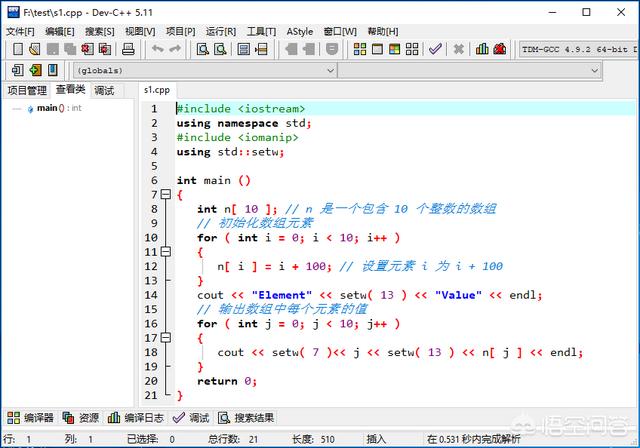Collapse the code fold at line 11

click(x=166, y=252)
